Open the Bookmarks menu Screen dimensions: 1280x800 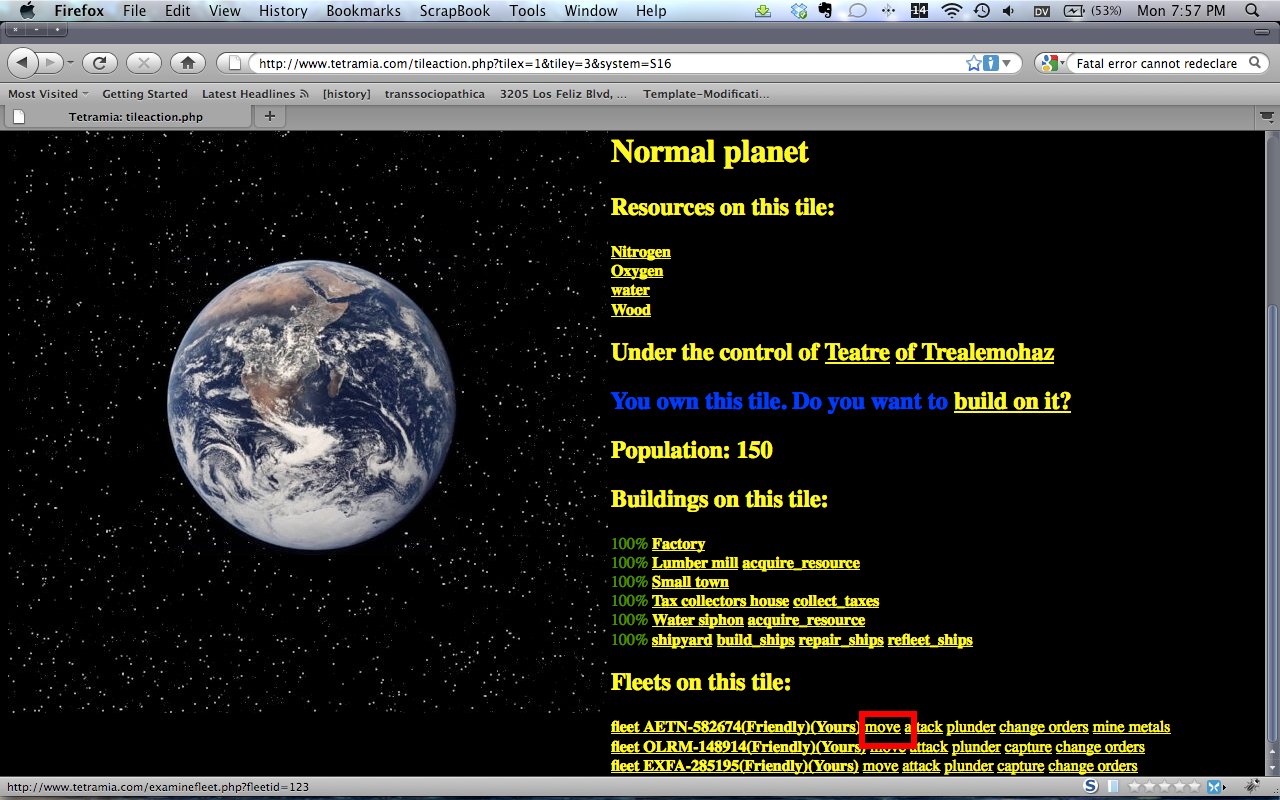pos(363,11)
